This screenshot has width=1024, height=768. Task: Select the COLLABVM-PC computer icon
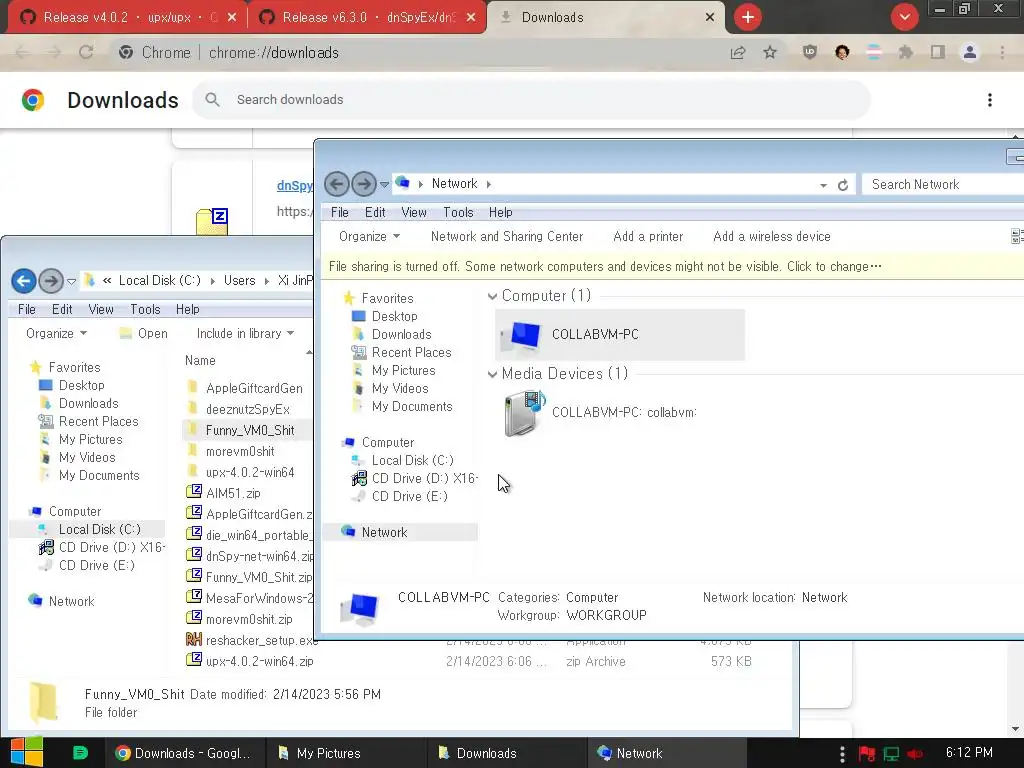pos(619,334)
